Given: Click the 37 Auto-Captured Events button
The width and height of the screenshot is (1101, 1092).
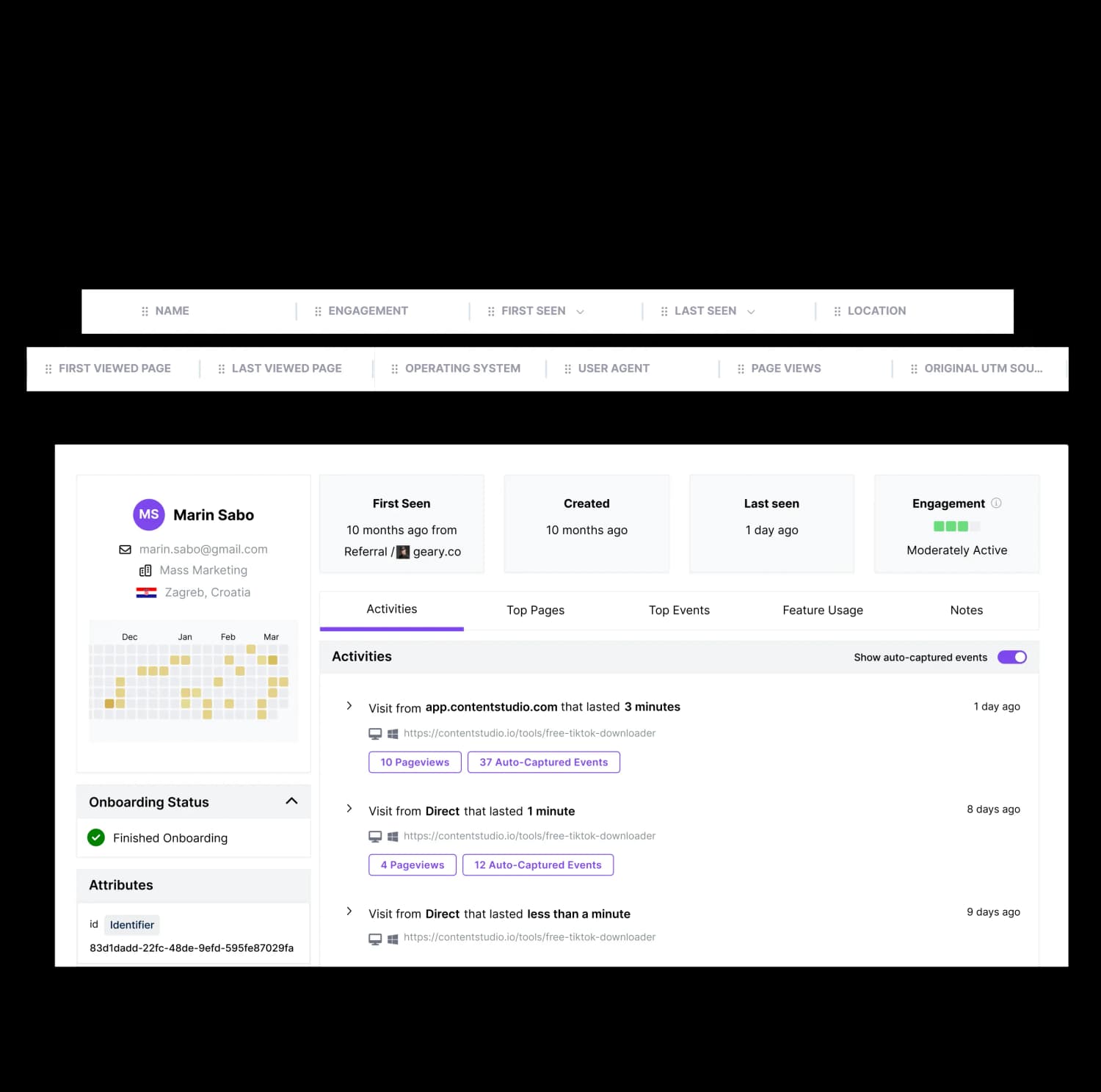Looking at the screenshot, I should (x=543, y=762).
